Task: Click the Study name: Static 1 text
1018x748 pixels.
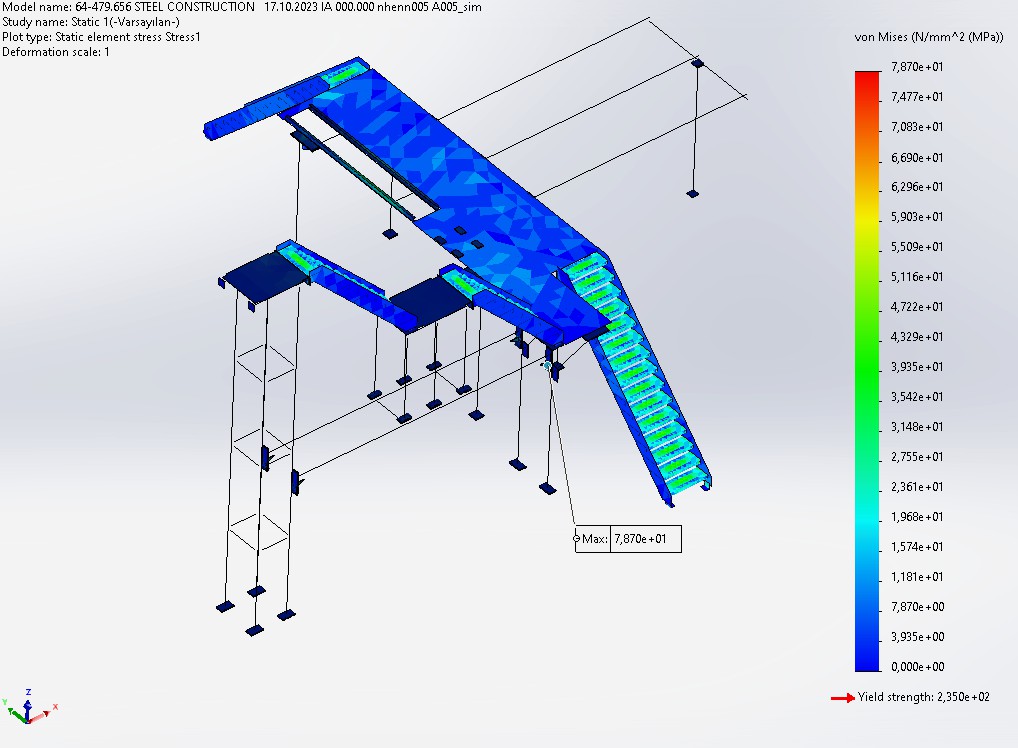Action: [x=90, y=21]
